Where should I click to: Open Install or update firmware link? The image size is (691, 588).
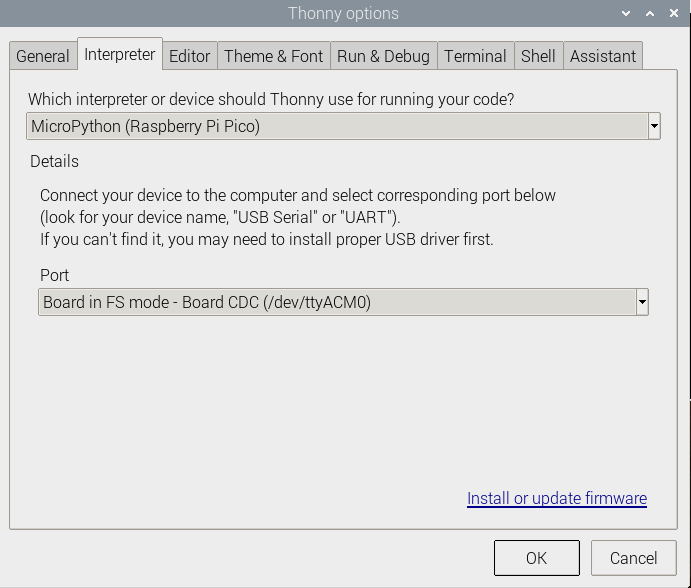[557, 499]
